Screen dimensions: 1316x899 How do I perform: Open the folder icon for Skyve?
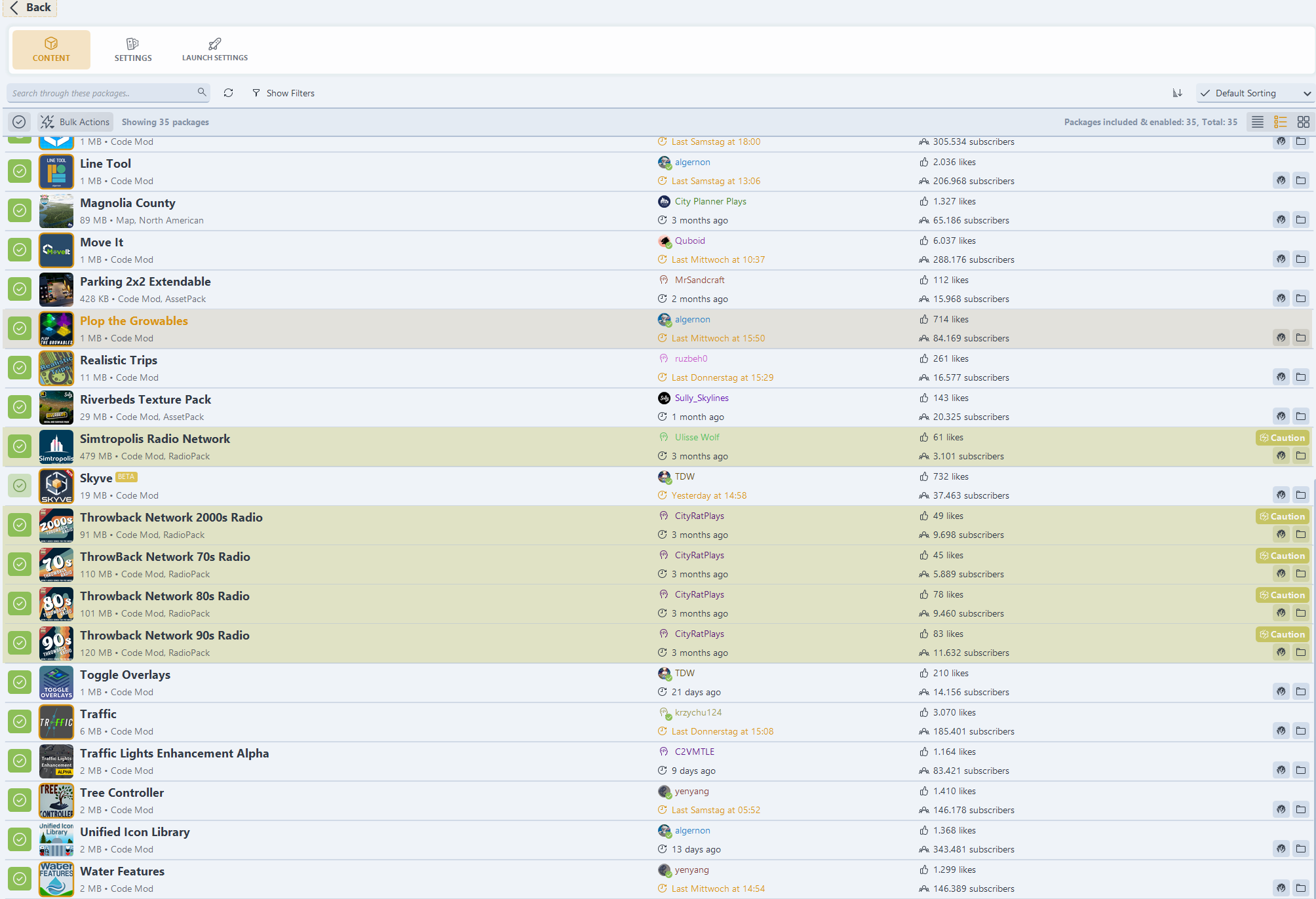point(1301,495)
